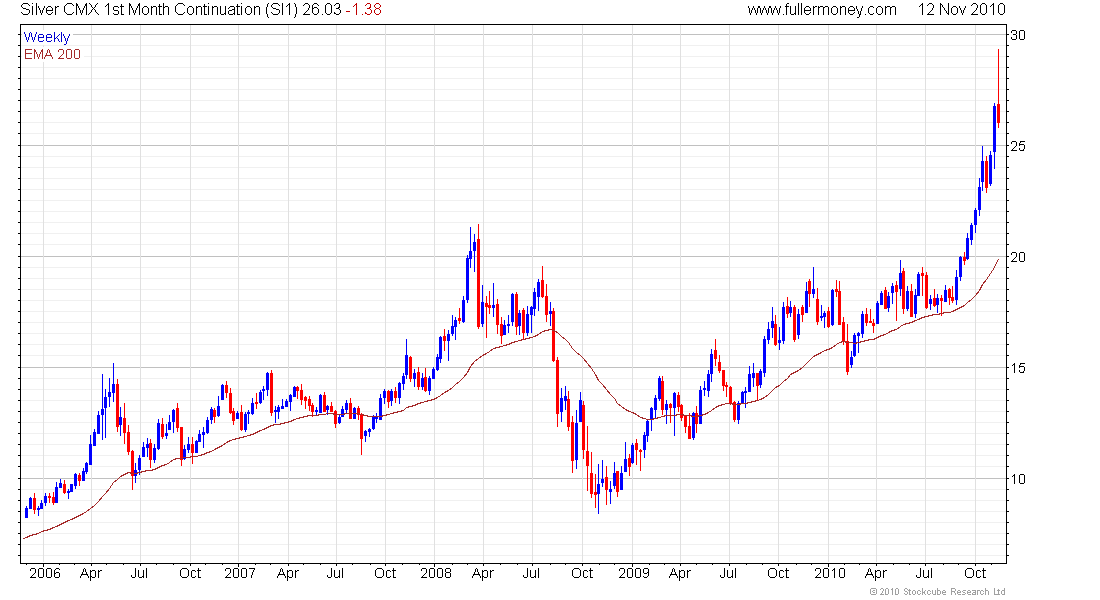The width and height of the screenshot is (1100, 600).
Task: Click the Apr label after 2010
Action: click(x=876, y=573)
